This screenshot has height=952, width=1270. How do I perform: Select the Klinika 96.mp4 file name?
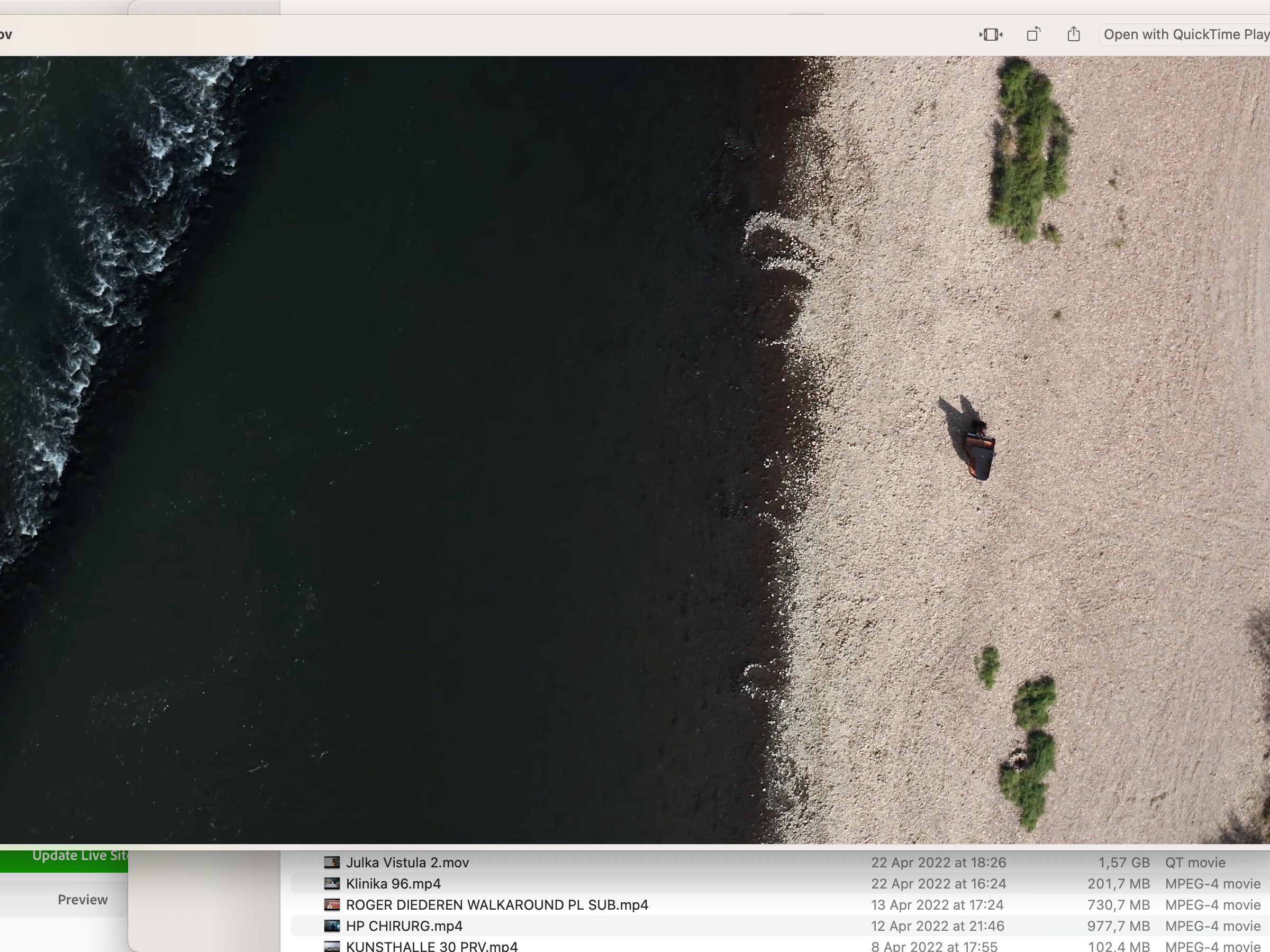click(x=393, y=884)
